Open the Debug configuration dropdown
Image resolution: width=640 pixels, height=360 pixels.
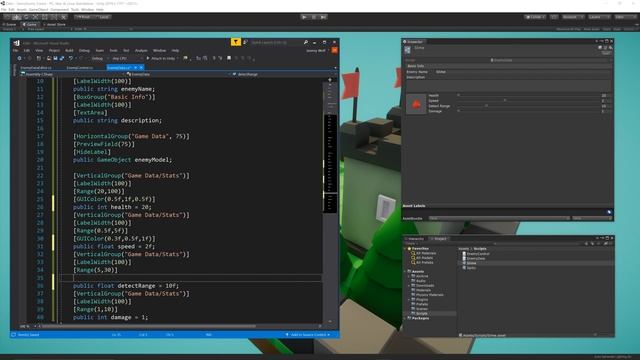point(99,58)
